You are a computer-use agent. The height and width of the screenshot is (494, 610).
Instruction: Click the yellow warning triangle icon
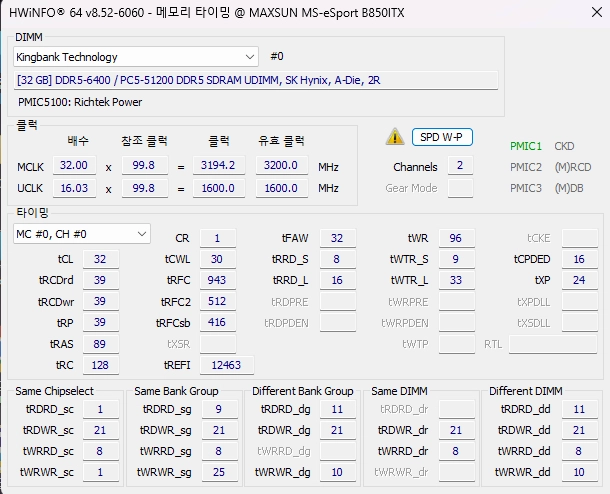pos(395,137)
